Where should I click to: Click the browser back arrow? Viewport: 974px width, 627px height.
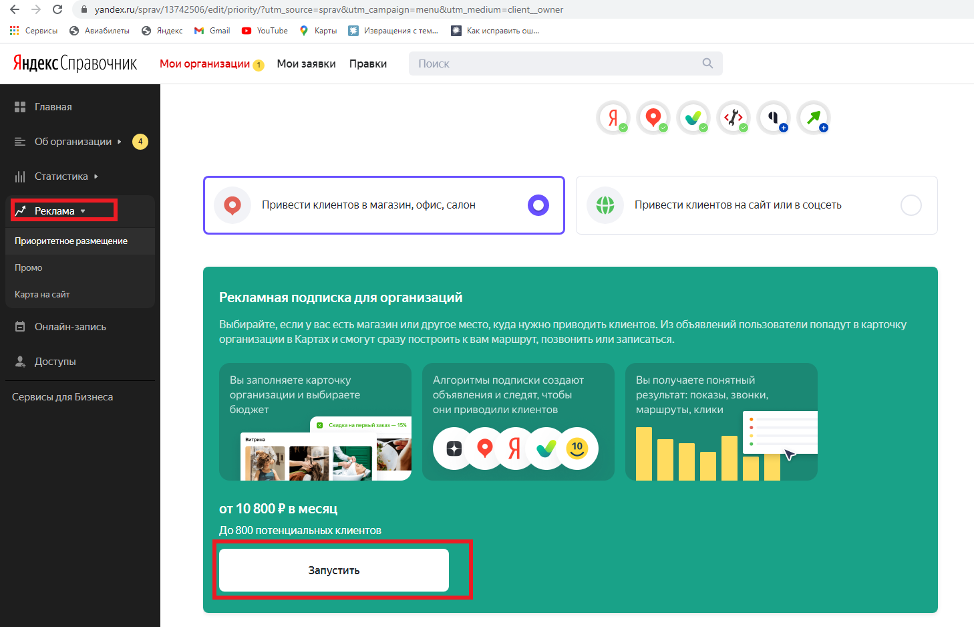click(15, 9)
